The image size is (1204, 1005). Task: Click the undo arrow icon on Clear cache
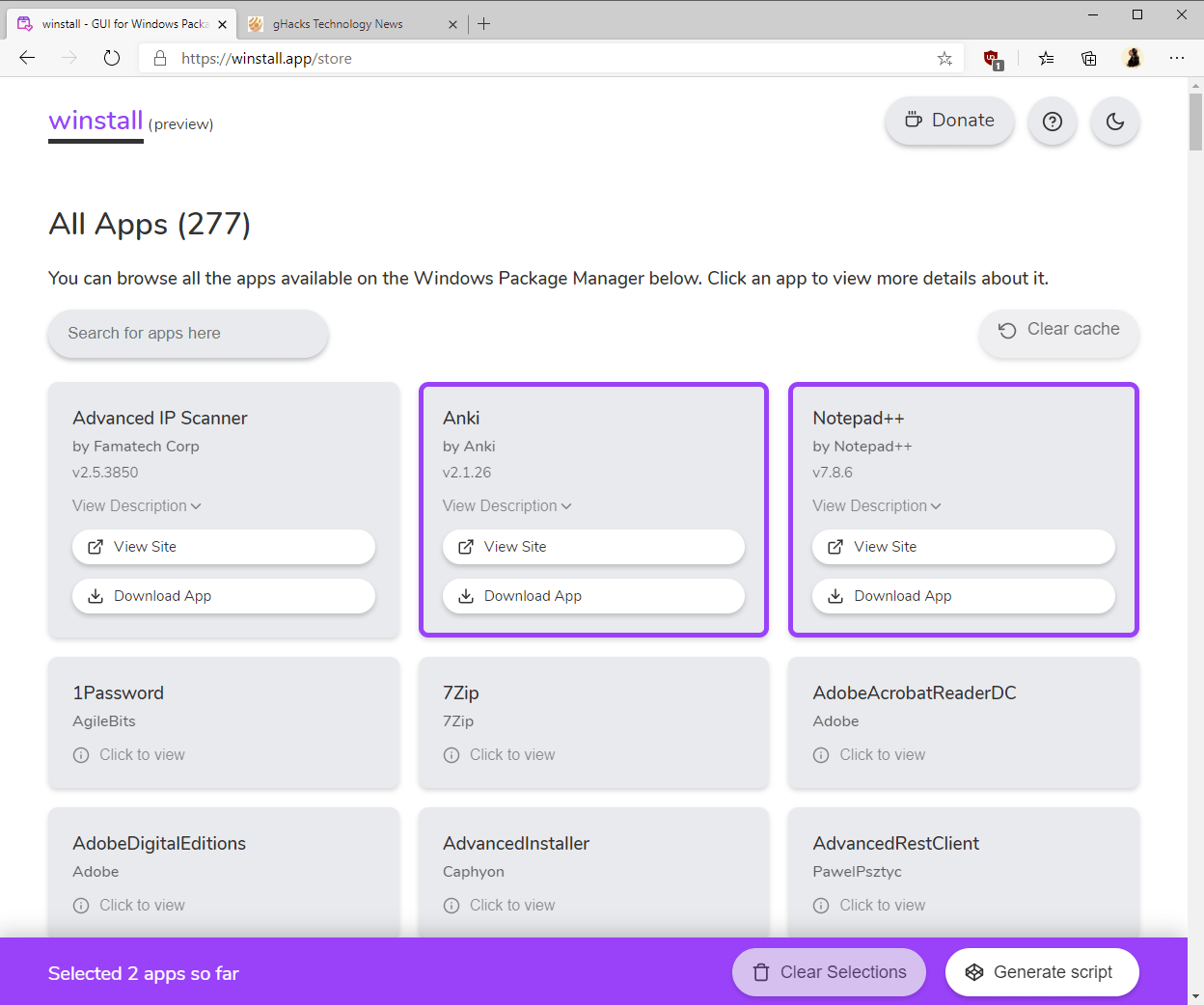point(1007,330)
